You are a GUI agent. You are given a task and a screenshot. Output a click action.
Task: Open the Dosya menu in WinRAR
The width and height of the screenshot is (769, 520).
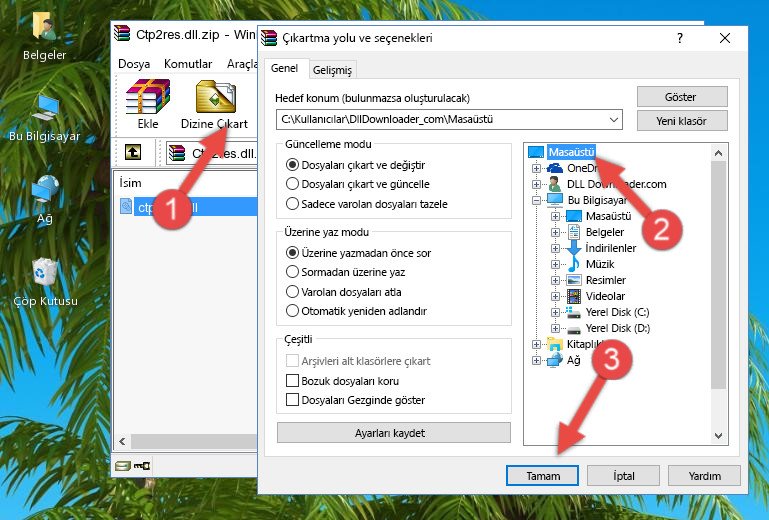[134, 64]
